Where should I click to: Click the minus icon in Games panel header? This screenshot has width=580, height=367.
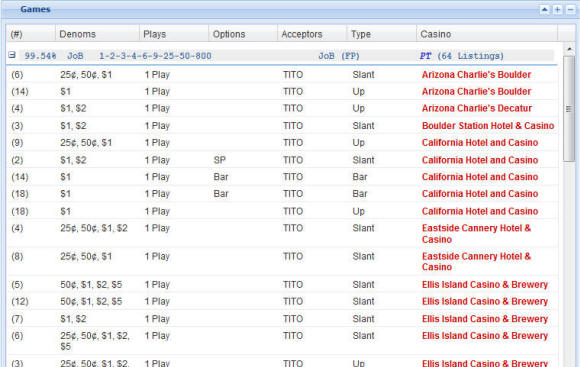click(571, 10)
